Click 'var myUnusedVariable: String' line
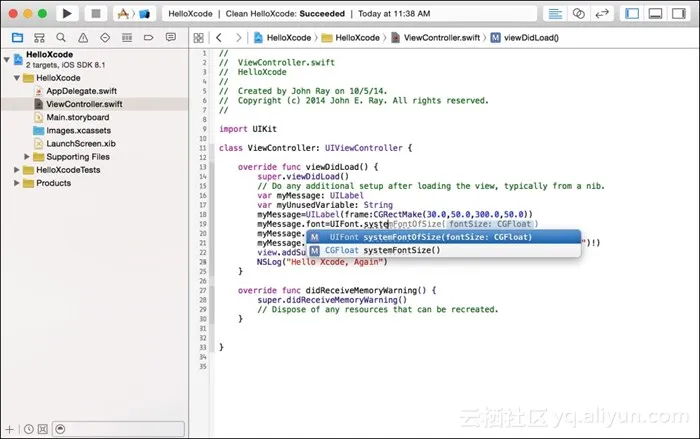This screenshot has height=439, width=700. (x=325, y=205)
